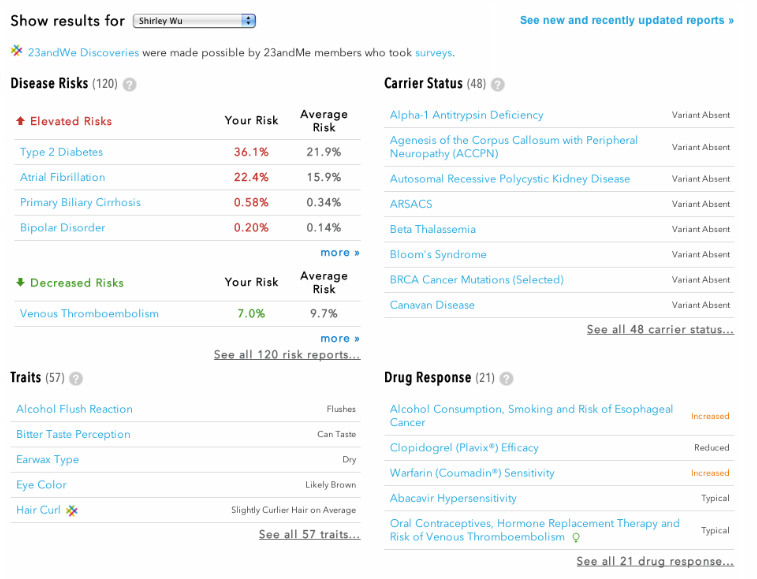This screenshot has width=757, height=579.
Task: Follow the surveys link
Action: (434, 53)
